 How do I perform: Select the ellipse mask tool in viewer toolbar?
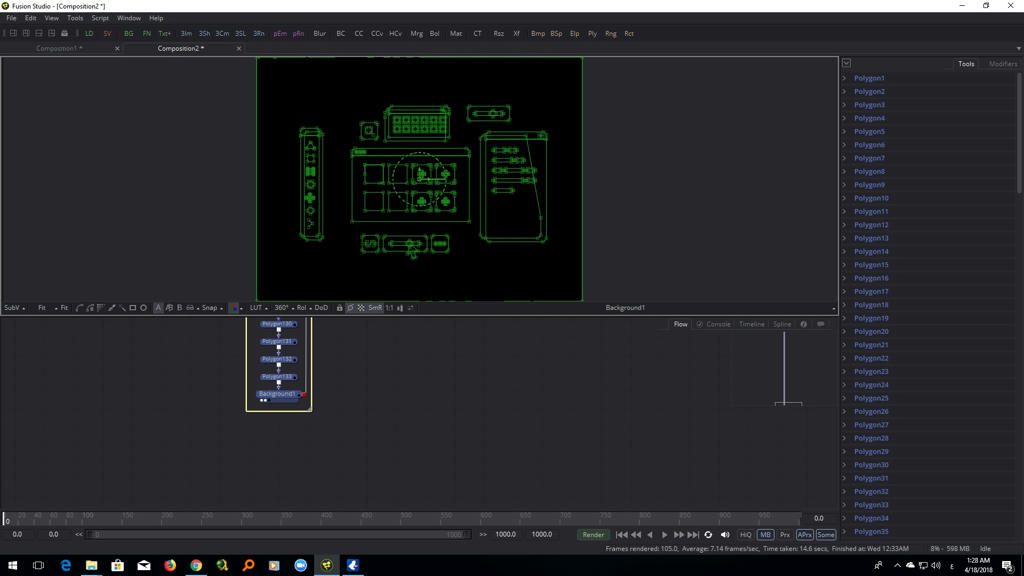coord(144,308)
